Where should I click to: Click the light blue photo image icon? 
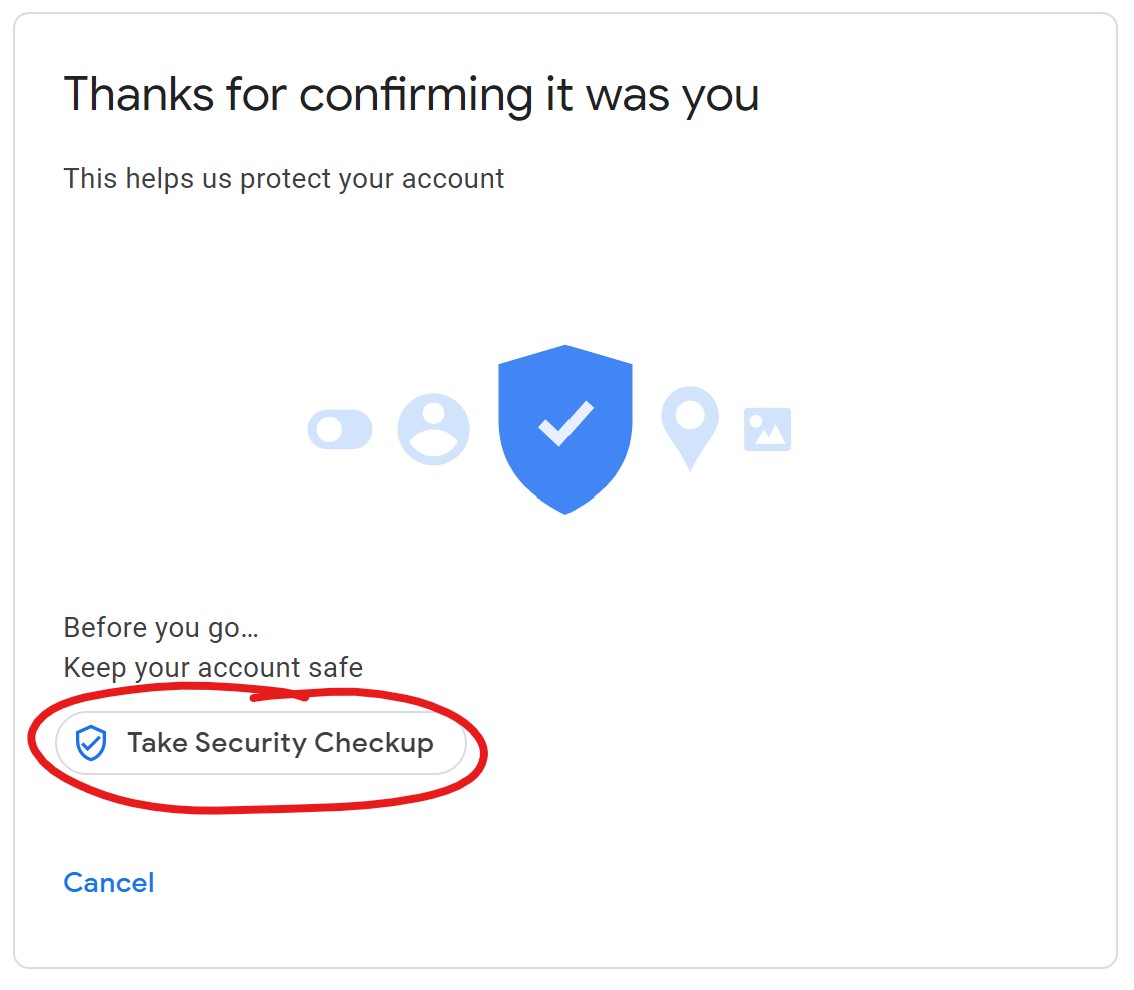tap(767, 429)
